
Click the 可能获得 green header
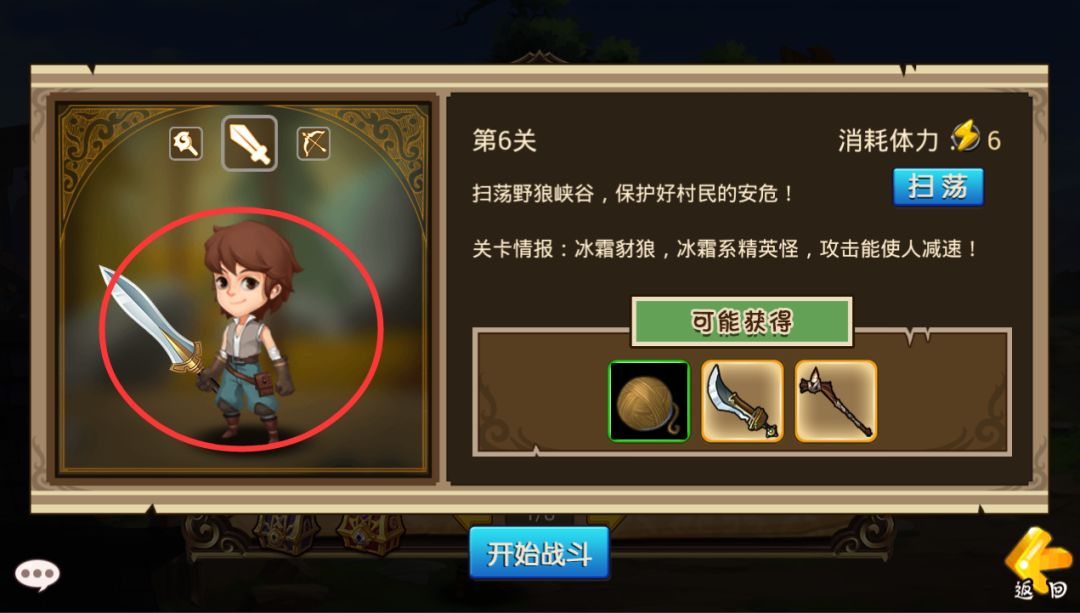tap(742, 322)
